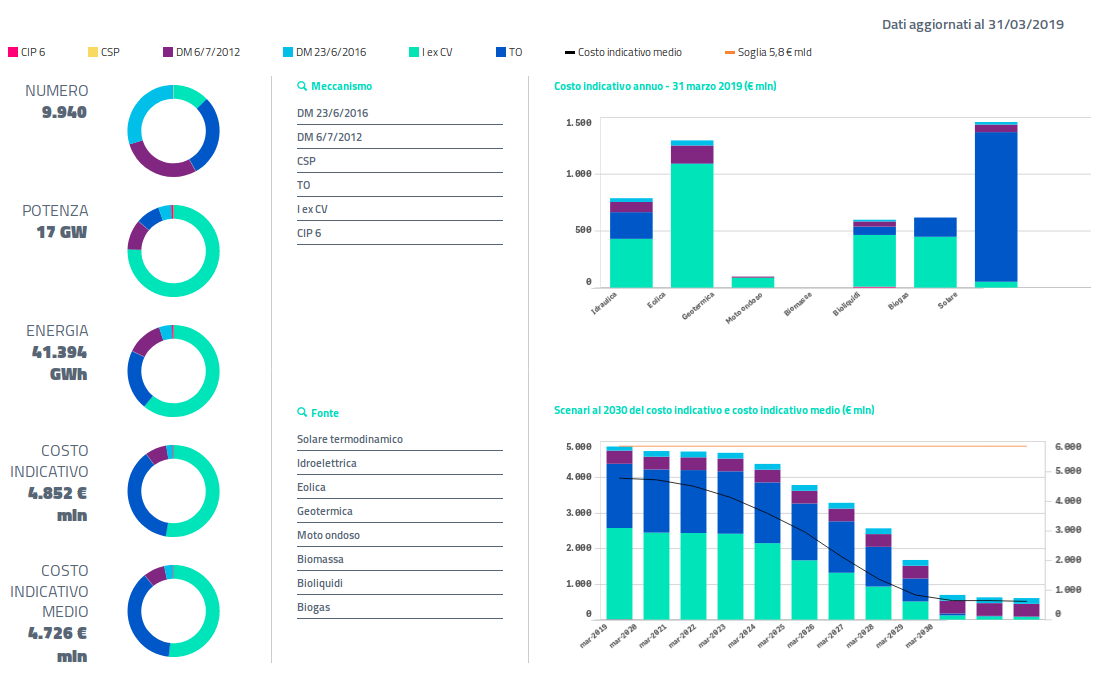Click the Fonte search magnifier icon

pos(302,413)
